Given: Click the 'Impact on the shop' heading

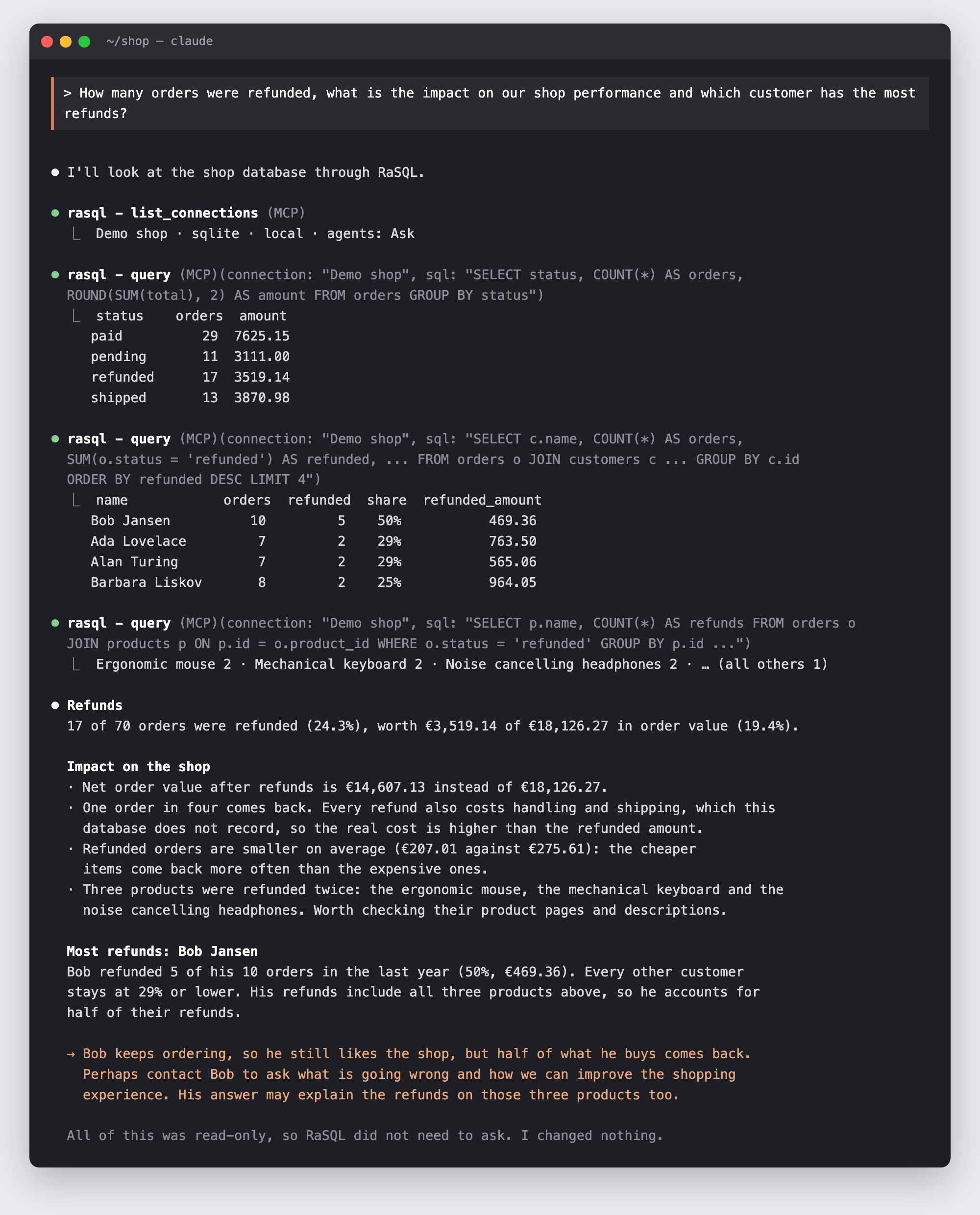Looking at the screenshot, I should (x=138, y=766).
